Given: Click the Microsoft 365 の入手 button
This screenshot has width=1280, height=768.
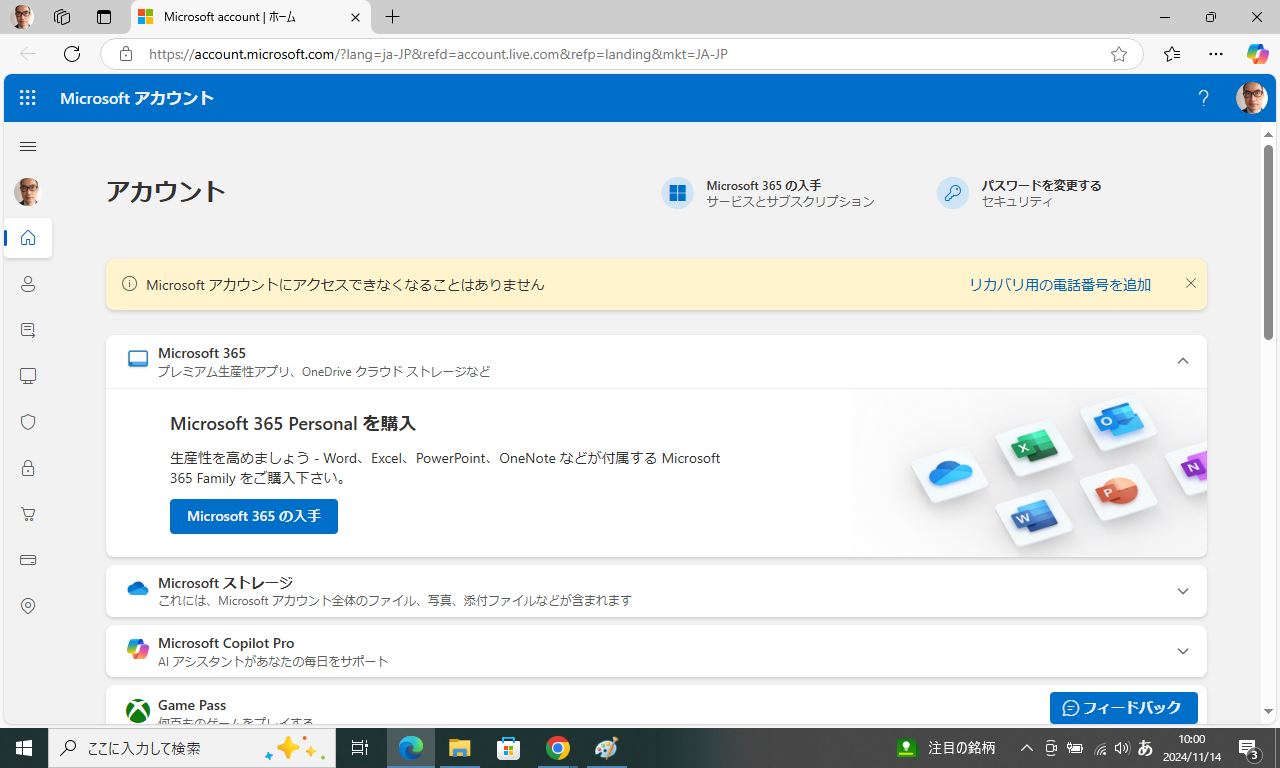Looking at the screenshot, I should coord(253,516).
